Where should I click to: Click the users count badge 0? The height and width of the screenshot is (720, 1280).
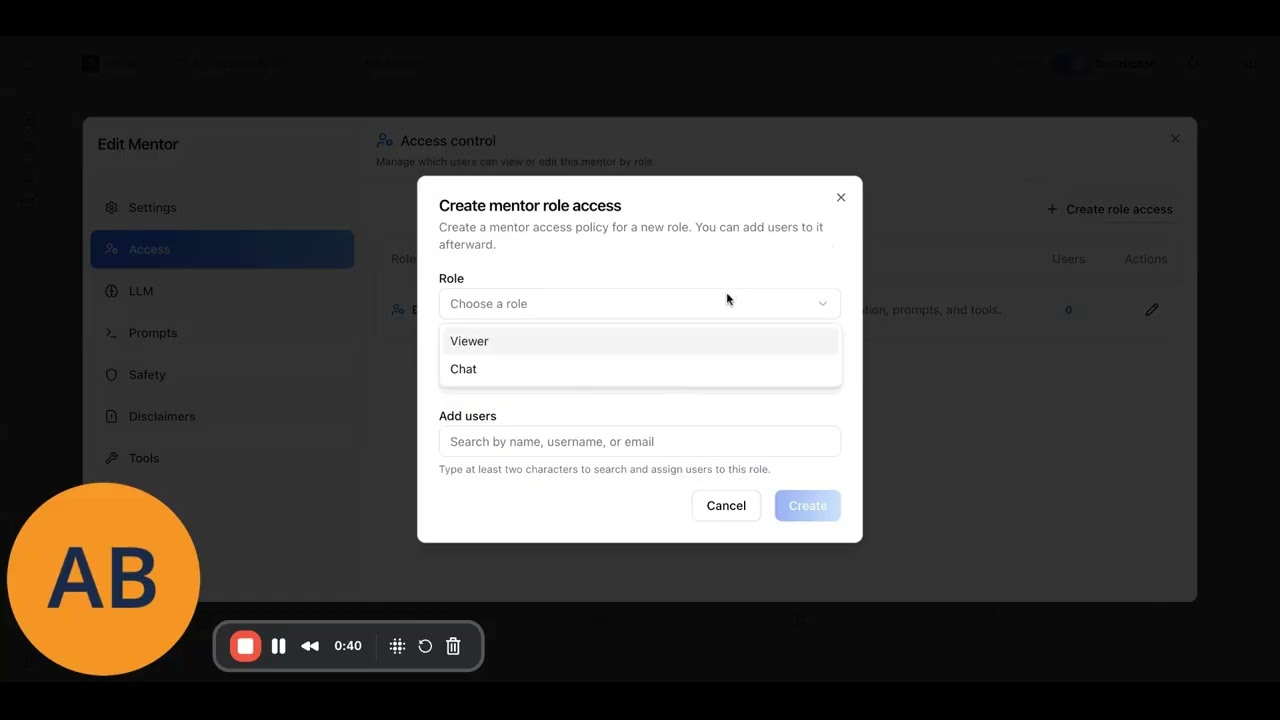click(1068, 310)
